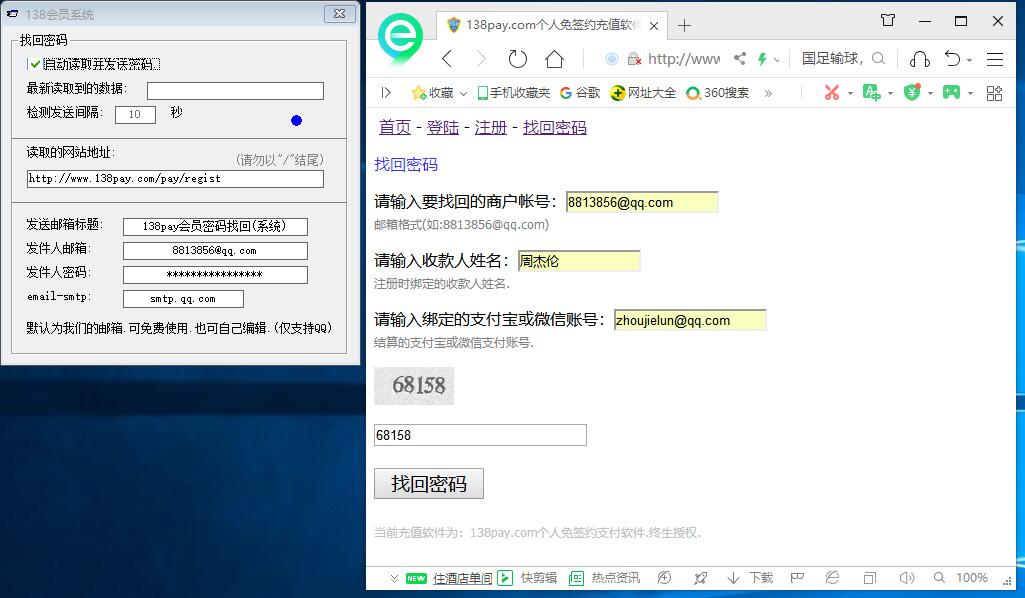Expand the 收藏 favorites dropdown arrow
Image resolution: width=1025 pixels, height=598 pixels.
[x=463, y=93]
